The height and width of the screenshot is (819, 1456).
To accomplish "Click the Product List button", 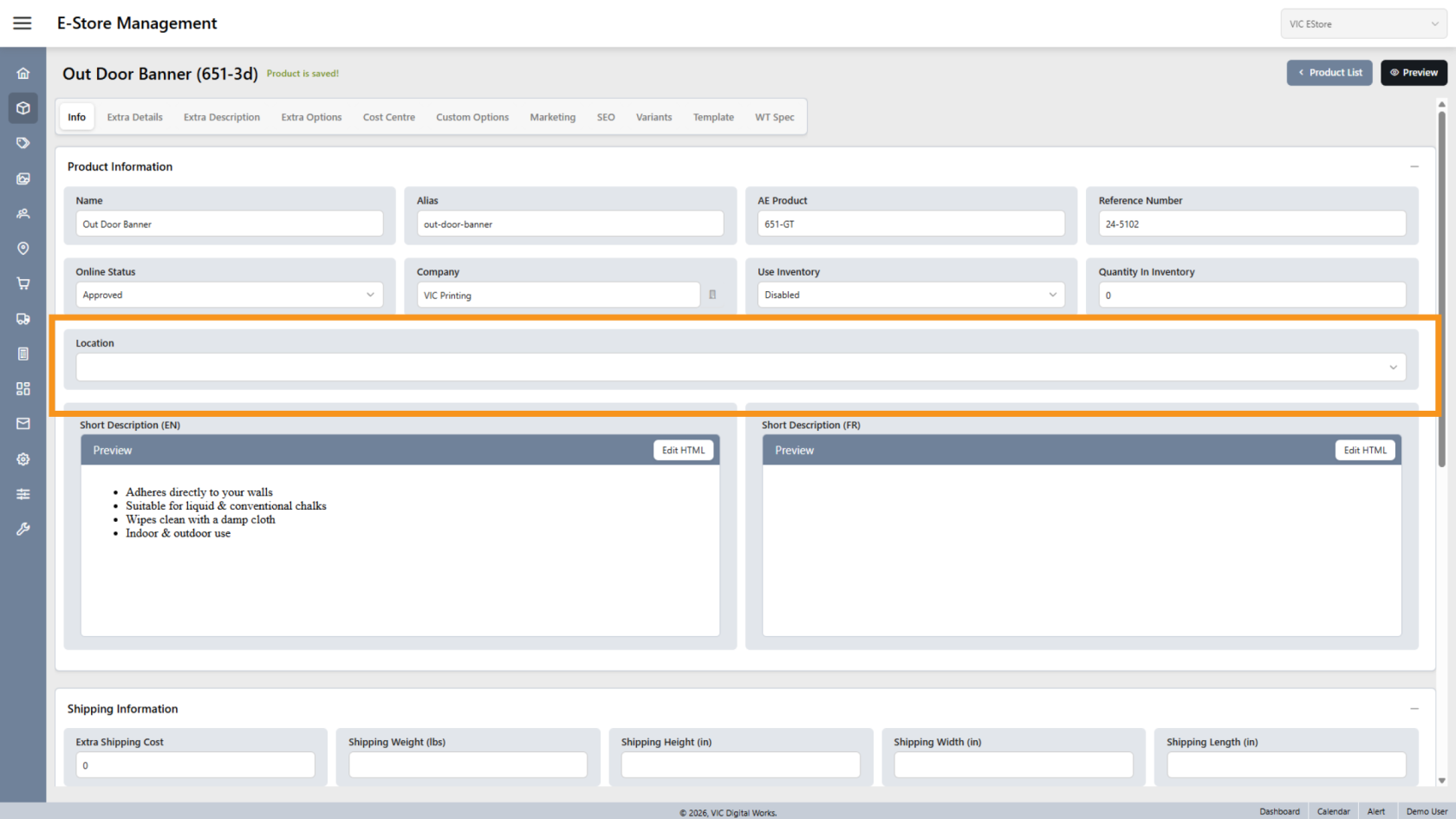I will point(1329,73).
